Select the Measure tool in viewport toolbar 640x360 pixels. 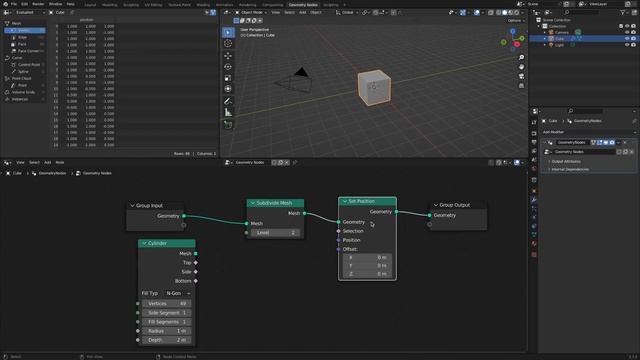coord(228,112)
